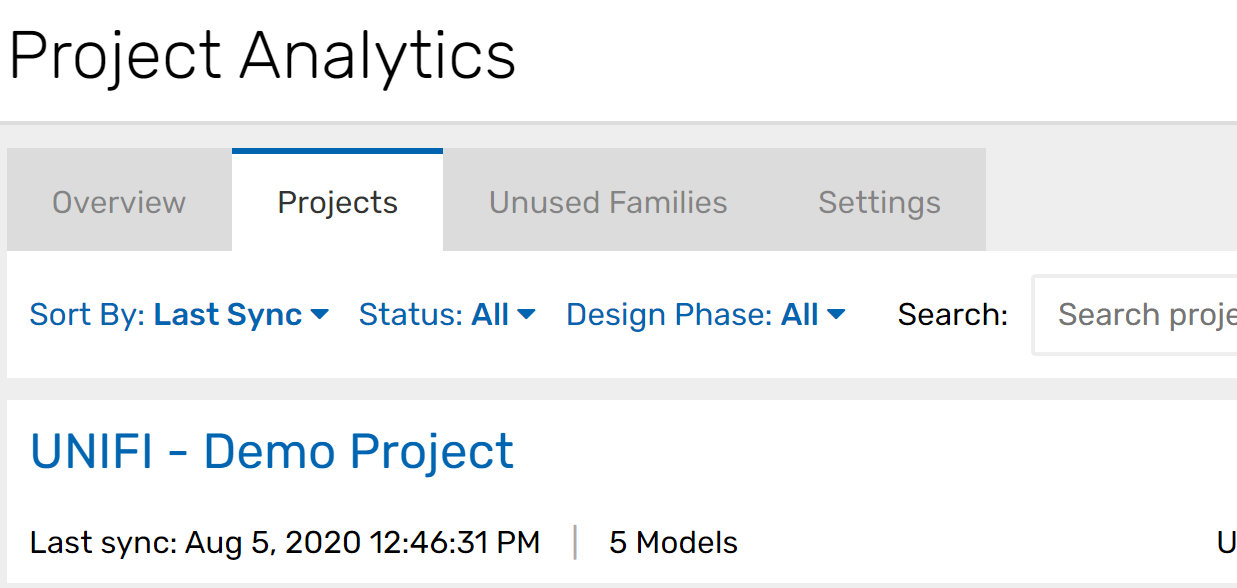
Task: Open the Design Phase: All dropdown
Action: click(x=705, y=315)
